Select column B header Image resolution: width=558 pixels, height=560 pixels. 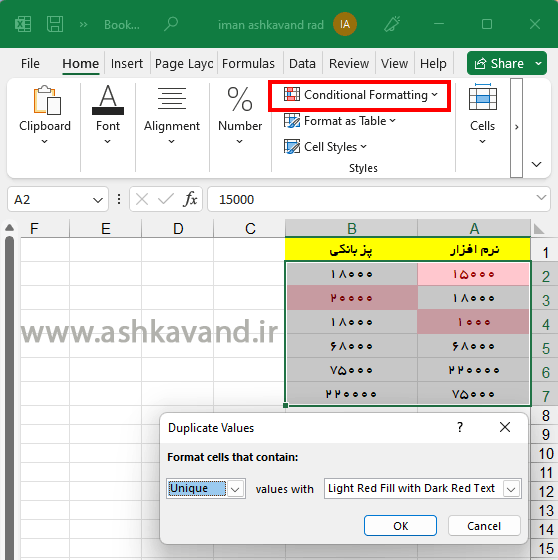click(352, 228)
